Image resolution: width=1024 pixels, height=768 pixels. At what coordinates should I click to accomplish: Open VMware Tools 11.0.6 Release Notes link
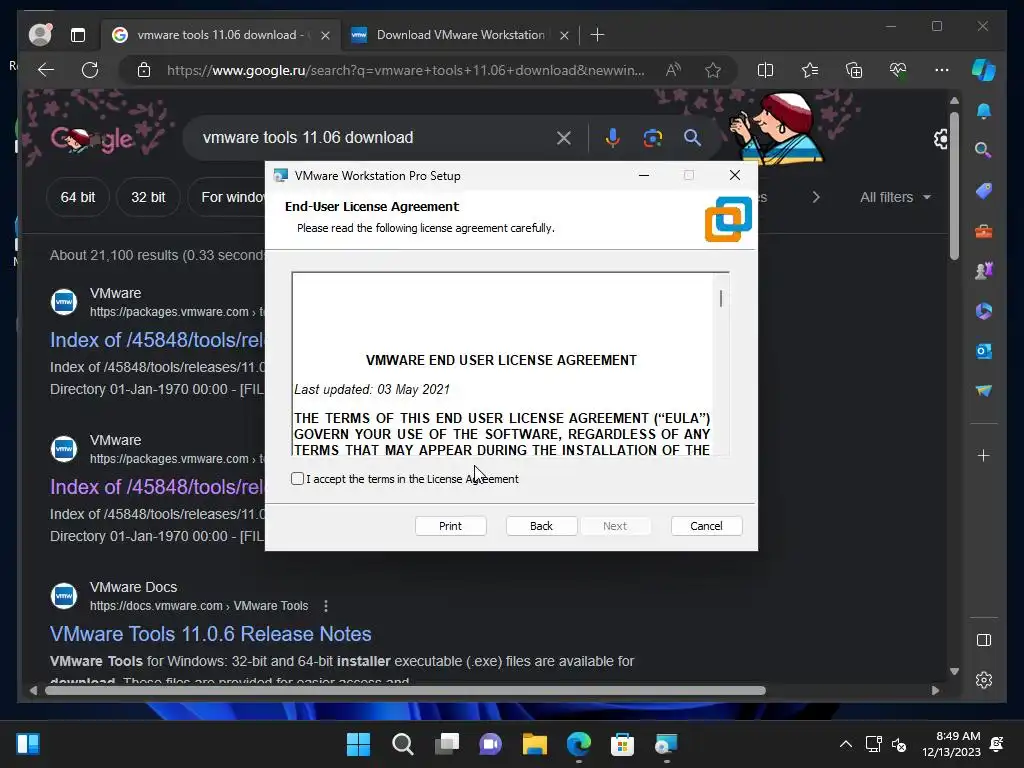(210, 634)
